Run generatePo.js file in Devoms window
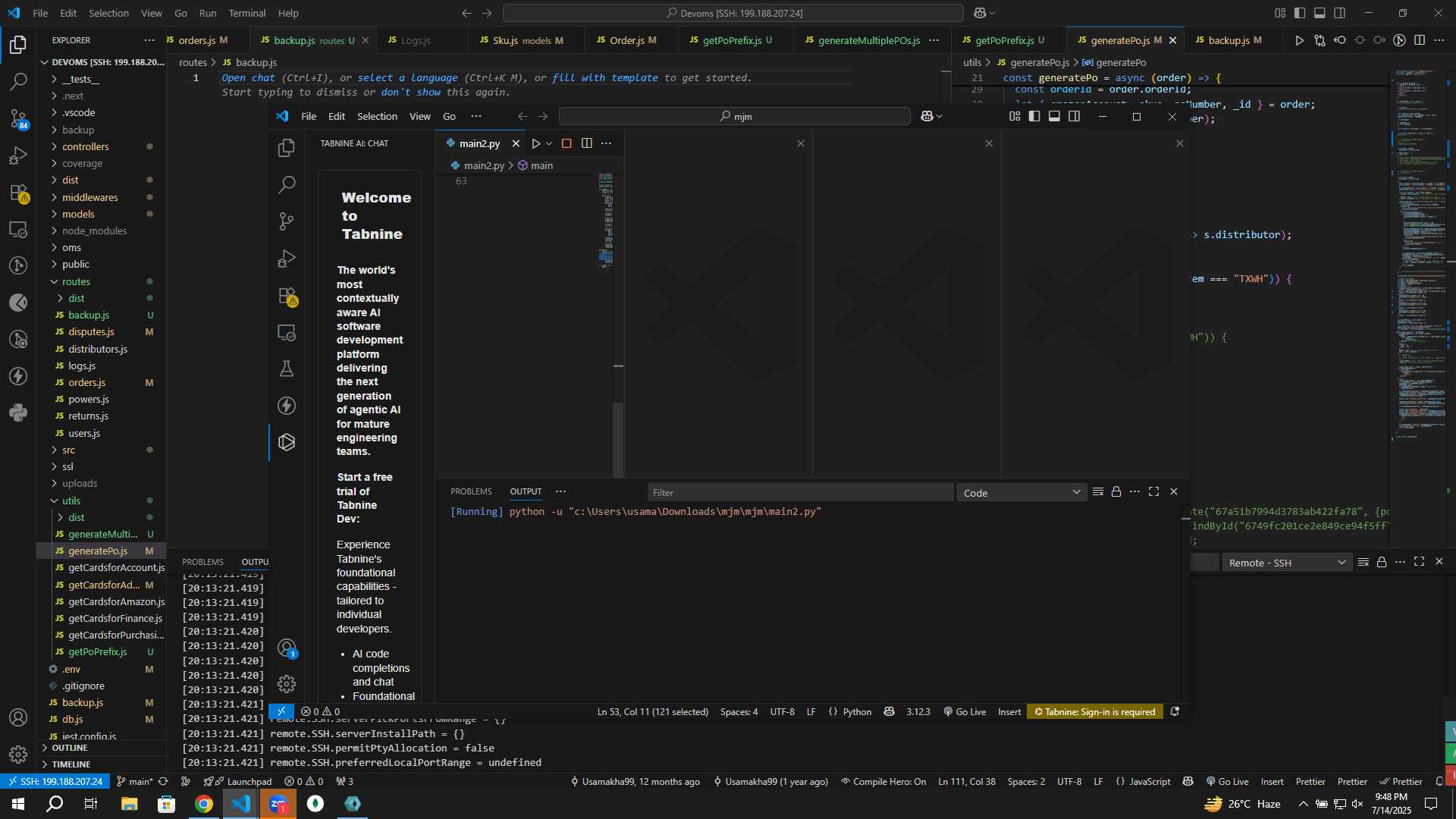Screen dimensions: 1456x819 click(1299, 40)
